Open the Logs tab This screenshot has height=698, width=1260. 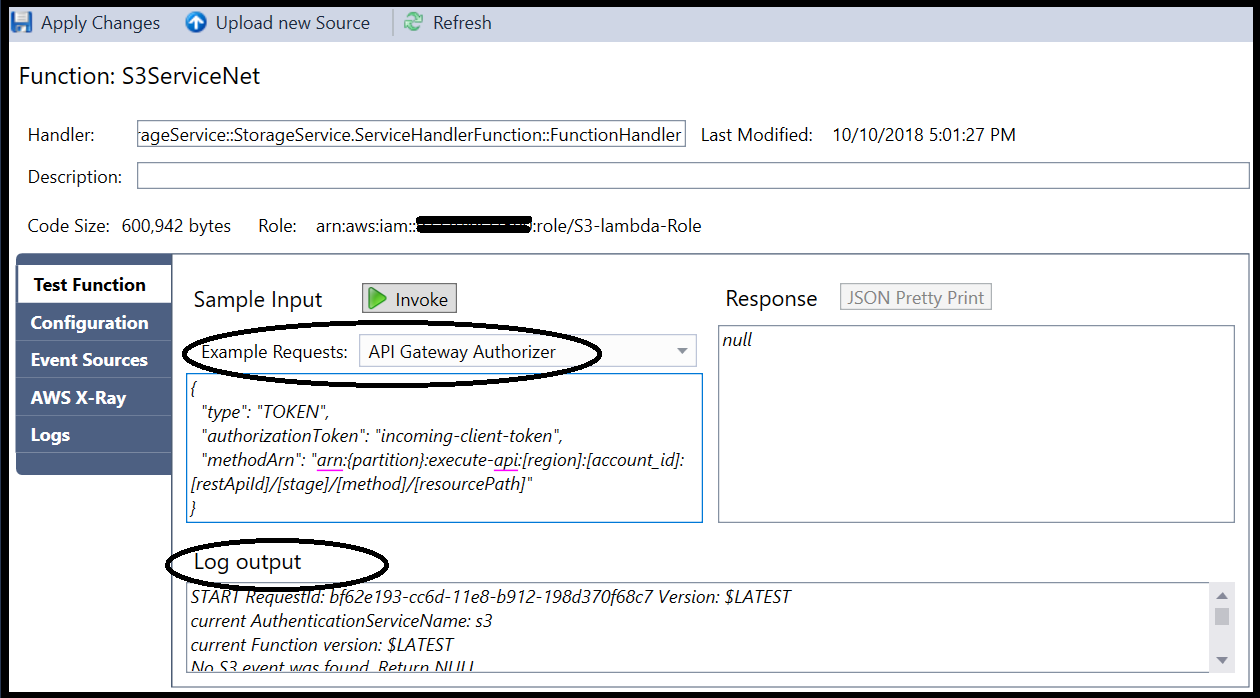click(x=50, y=435)
